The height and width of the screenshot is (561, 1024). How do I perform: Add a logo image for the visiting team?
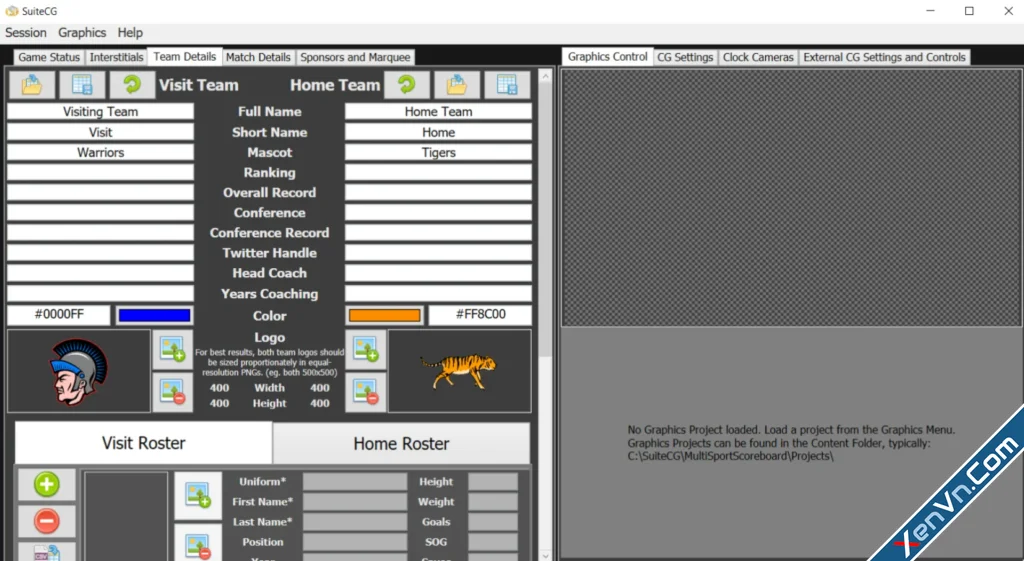coord(172,349)
